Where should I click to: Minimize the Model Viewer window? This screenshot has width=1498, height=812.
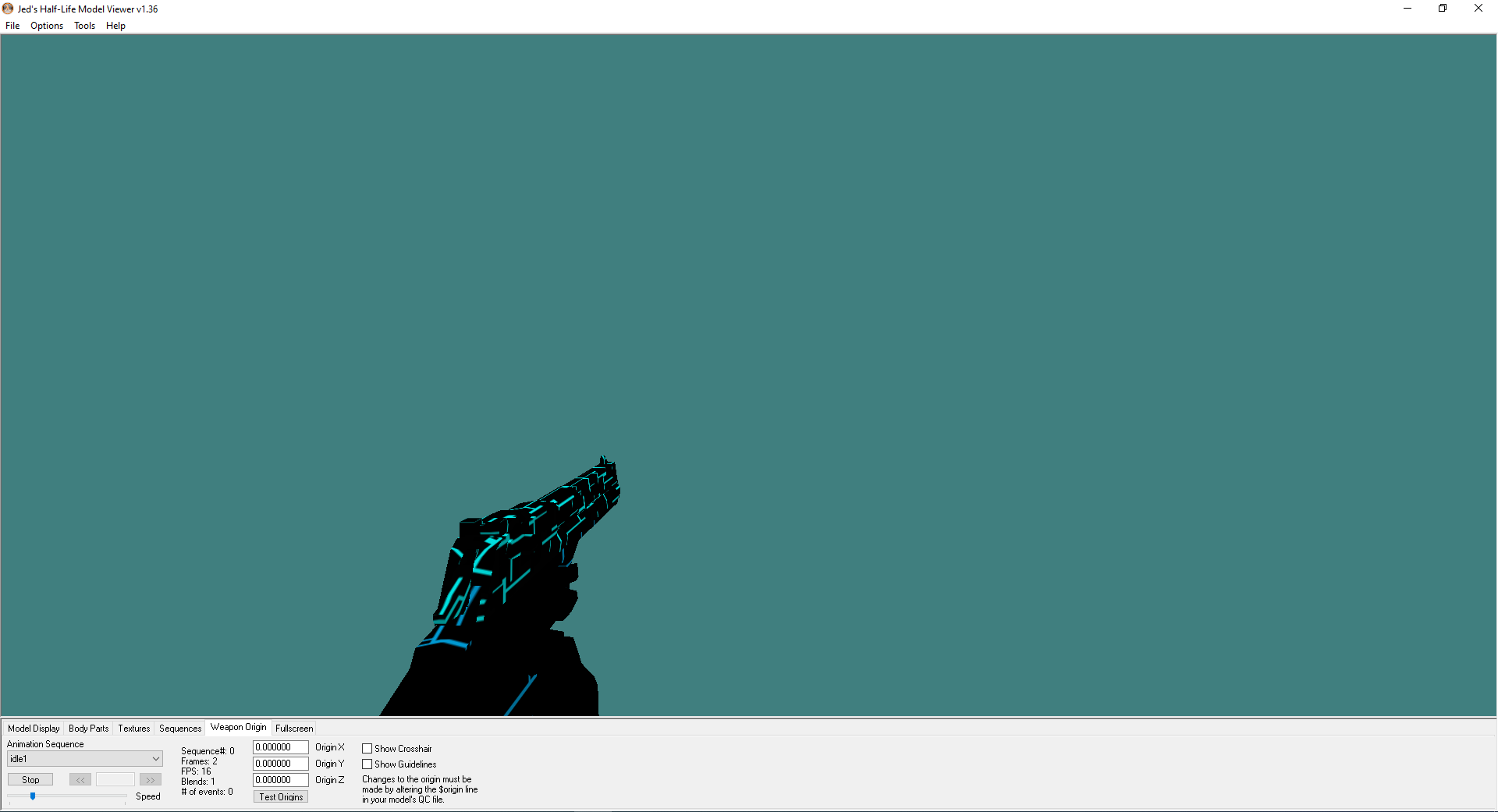coord(1407,9)
